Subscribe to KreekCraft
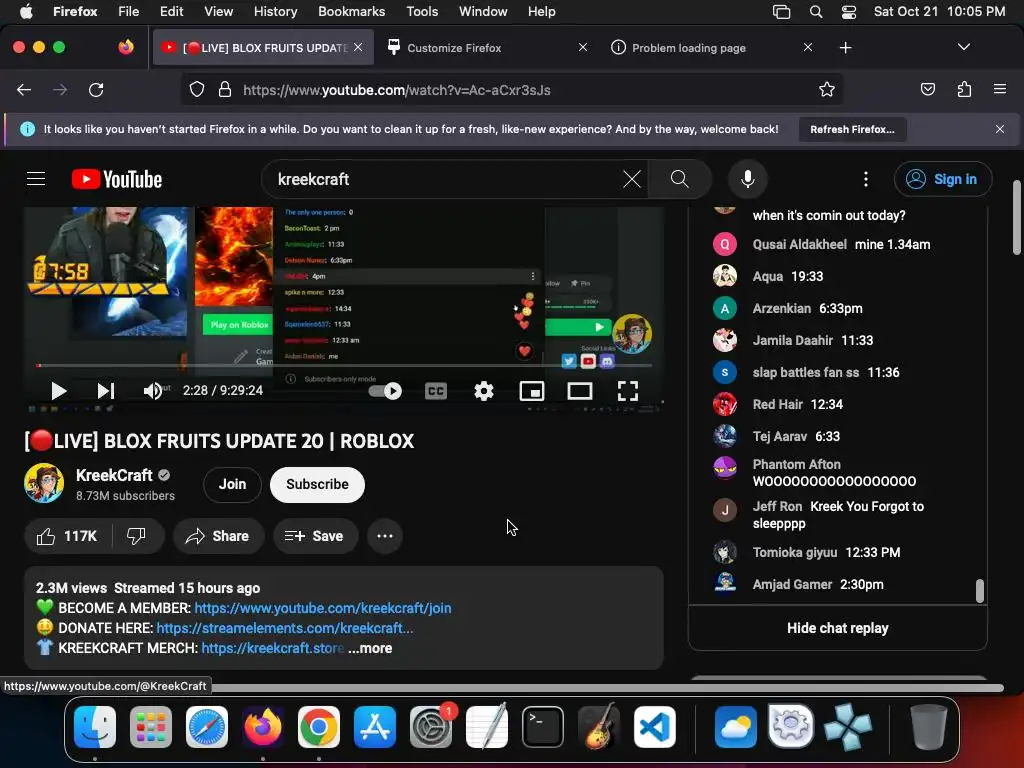The image size is (1024, 768). coord(317,485)
